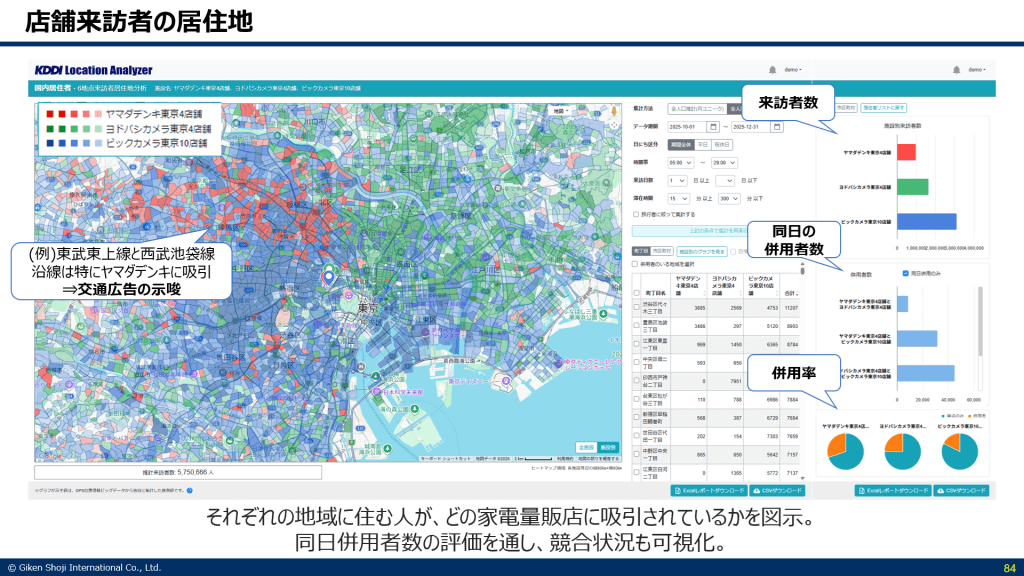This screenshot has width=1024, height=576.
Task: Select 平日 day category
Action: point(703,144)
